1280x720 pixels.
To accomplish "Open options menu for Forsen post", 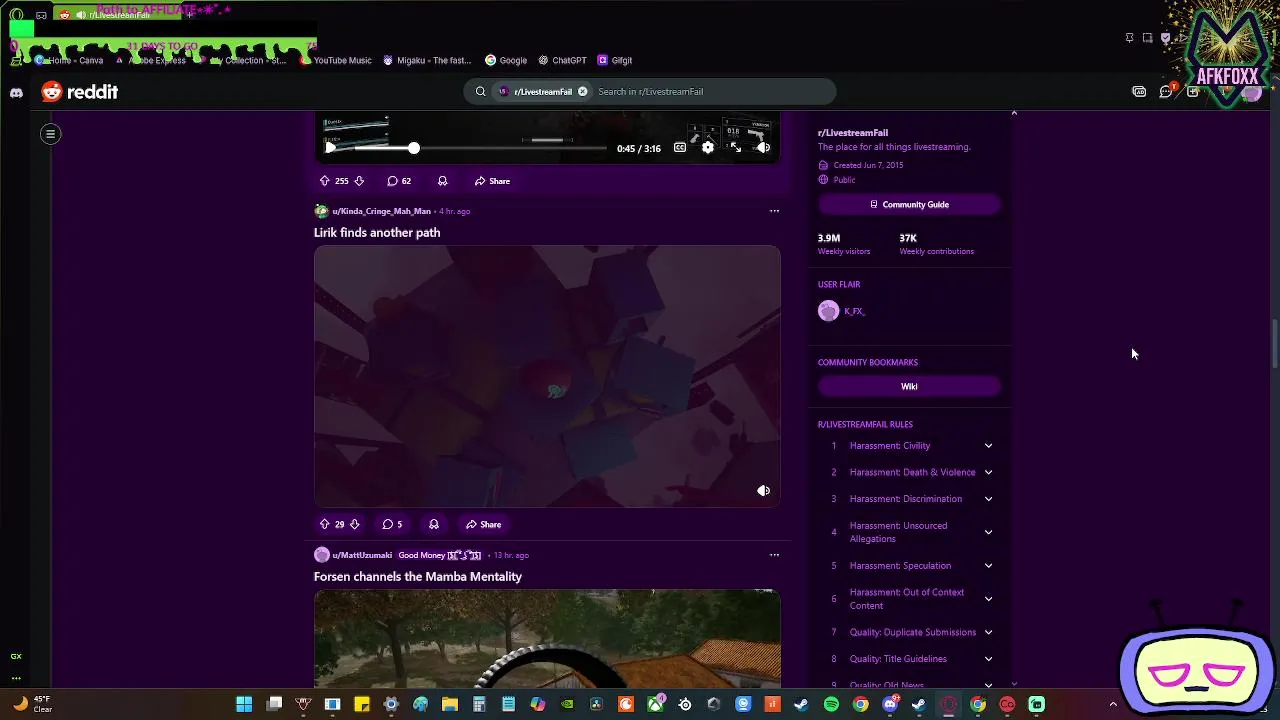I will coord(774,555).
